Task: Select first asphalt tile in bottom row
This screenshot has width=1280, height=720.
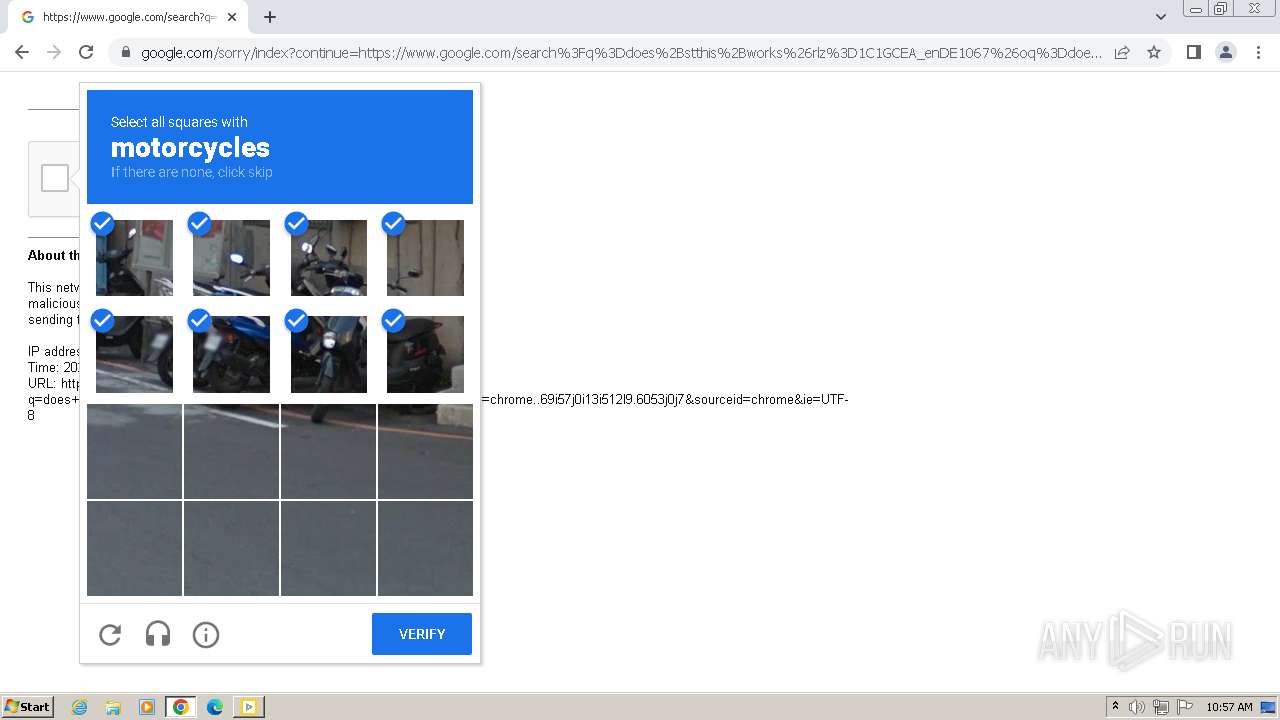Action: pos(134,548)
